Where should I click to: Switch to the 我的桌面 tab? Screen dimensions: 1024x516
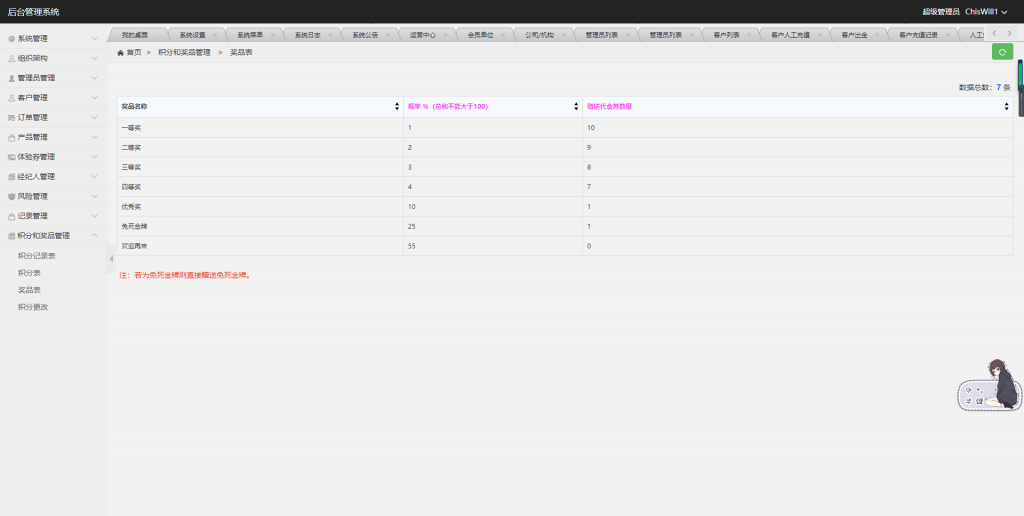click(x=135, y=35)
